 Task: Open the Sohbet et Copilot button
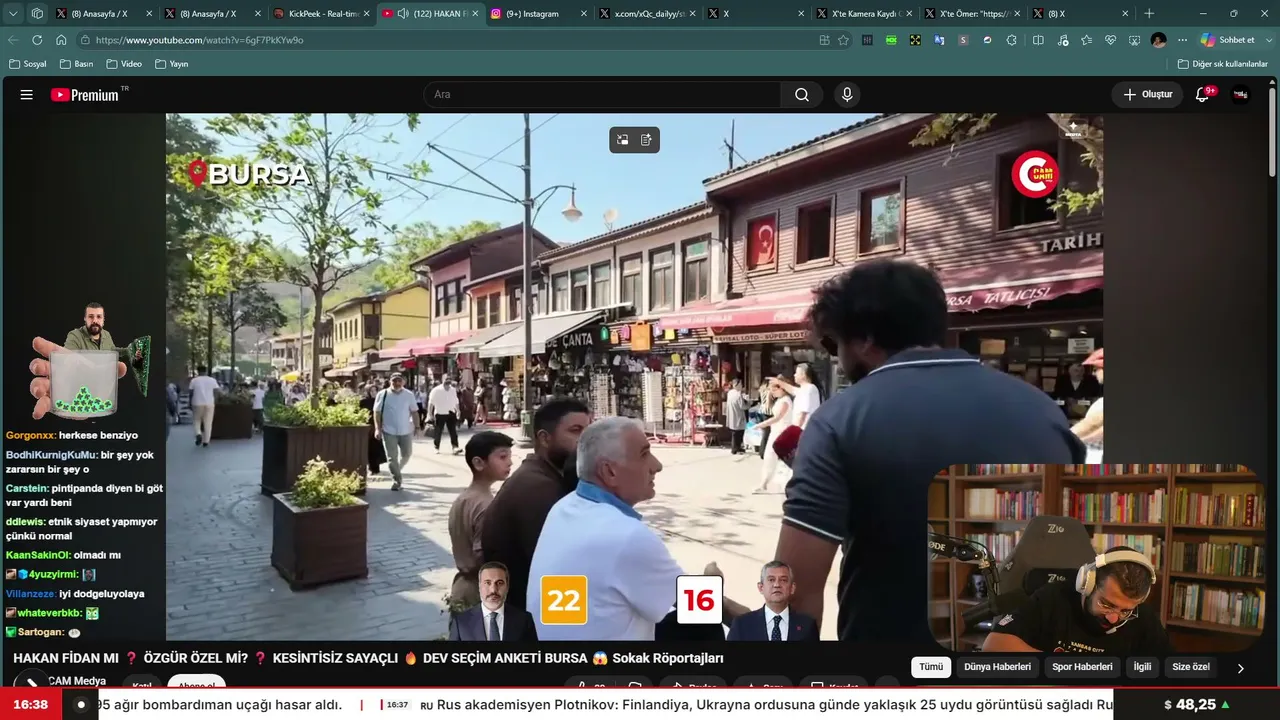coord(1228,40)
